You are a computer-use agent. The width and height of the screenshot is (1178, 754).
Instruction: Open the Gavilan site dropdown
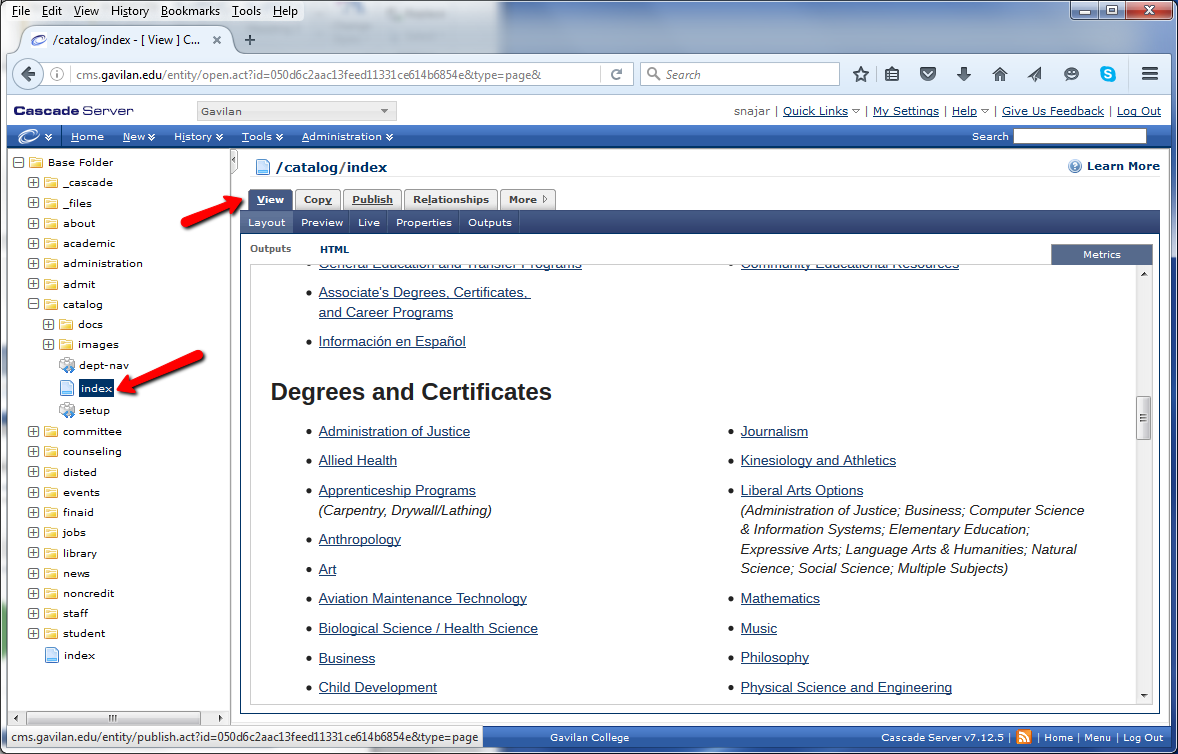[x=296, y=111]
